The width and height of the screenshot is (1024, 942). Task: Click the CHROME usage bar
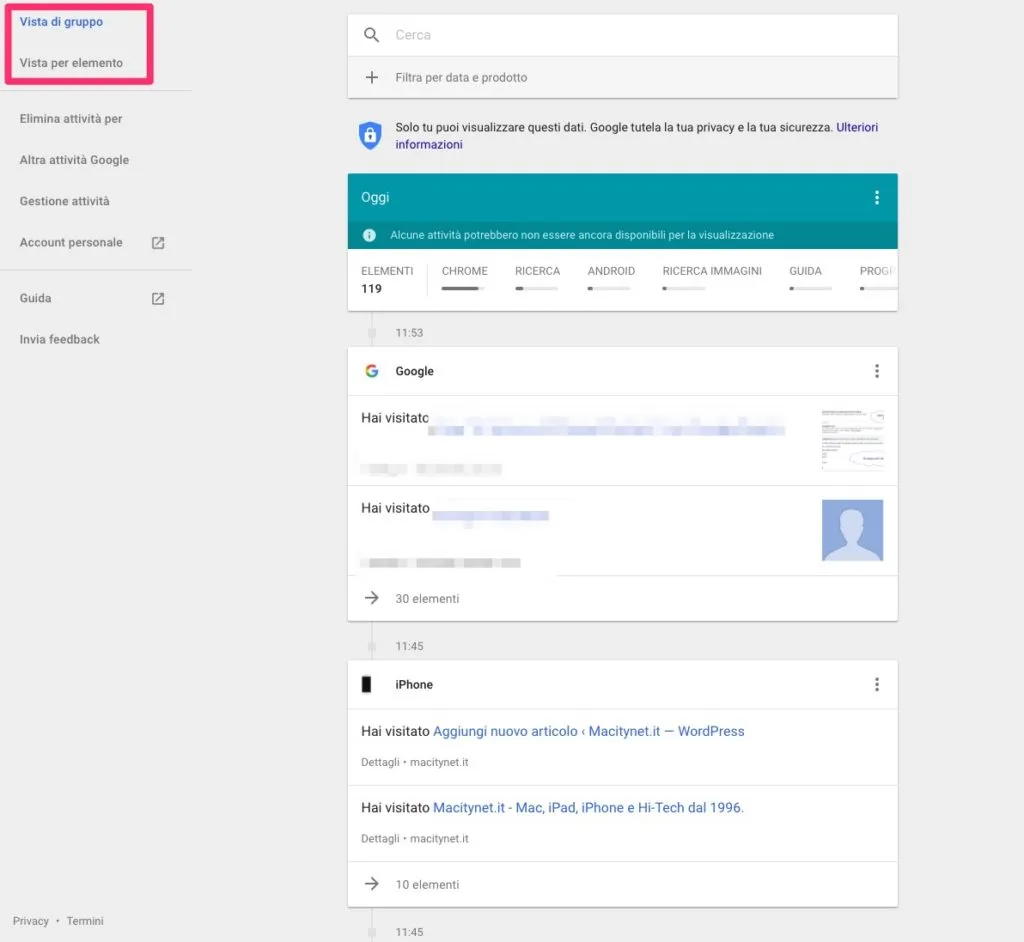tap(462, 288)
